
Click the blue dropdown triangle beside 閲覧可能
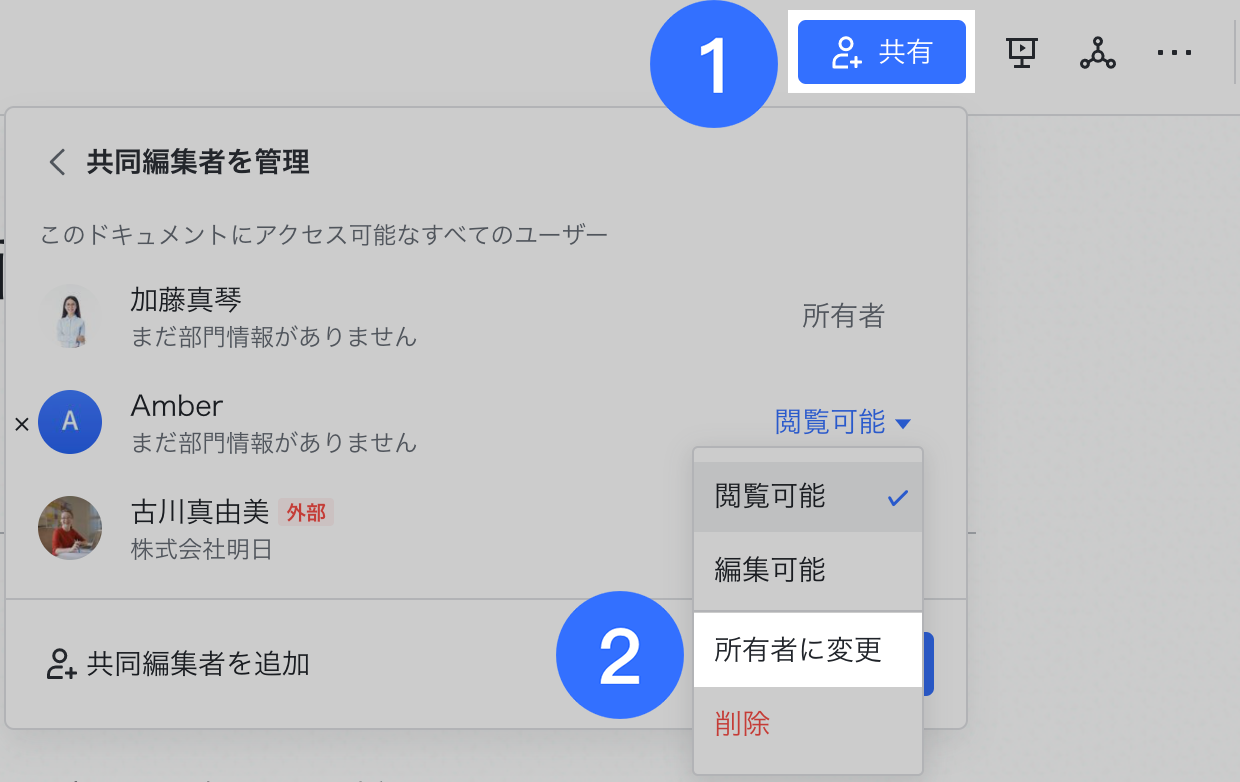(903, 424)
